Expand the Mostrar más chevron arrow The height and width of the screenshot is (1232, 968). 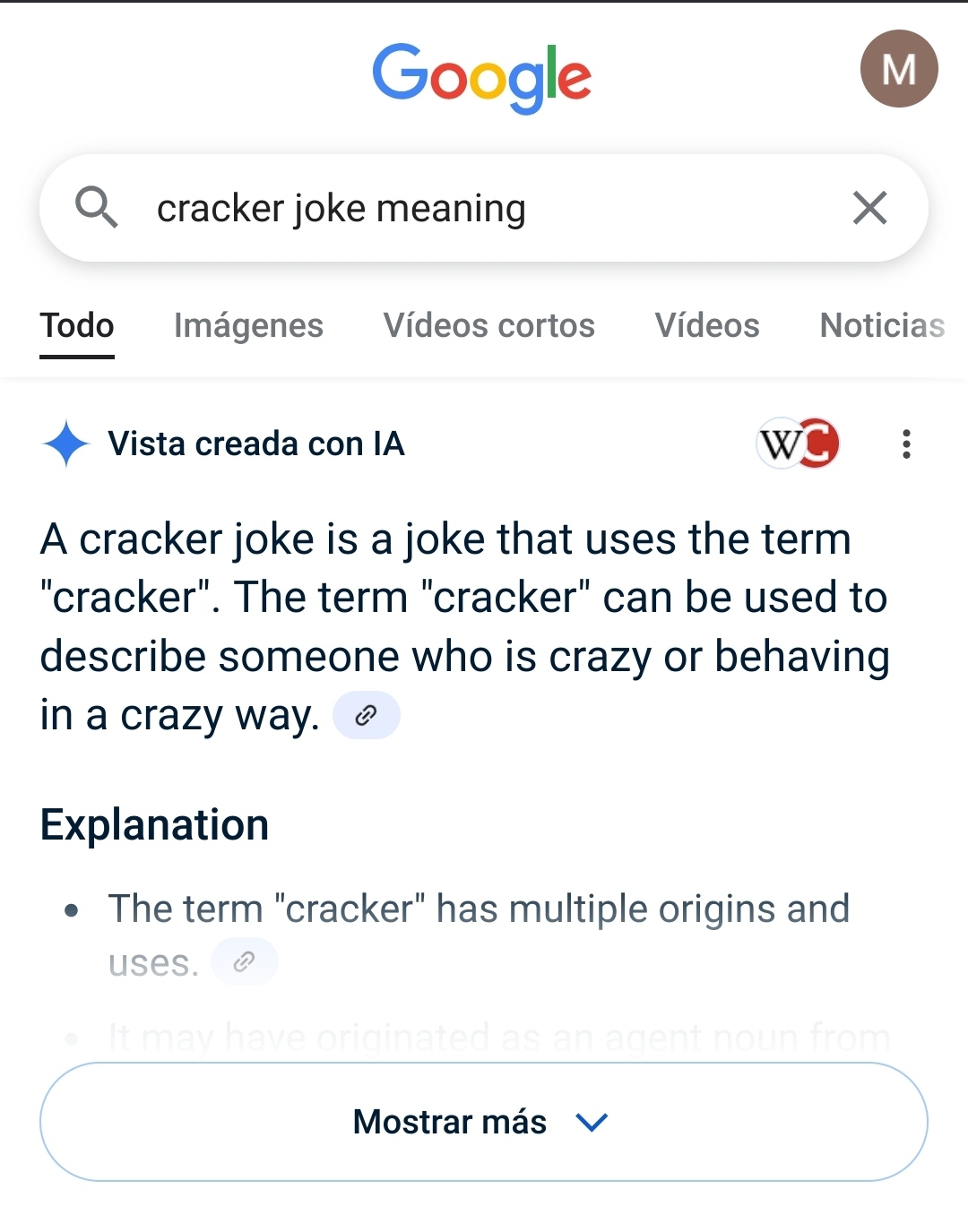(x=592, y=1122)
